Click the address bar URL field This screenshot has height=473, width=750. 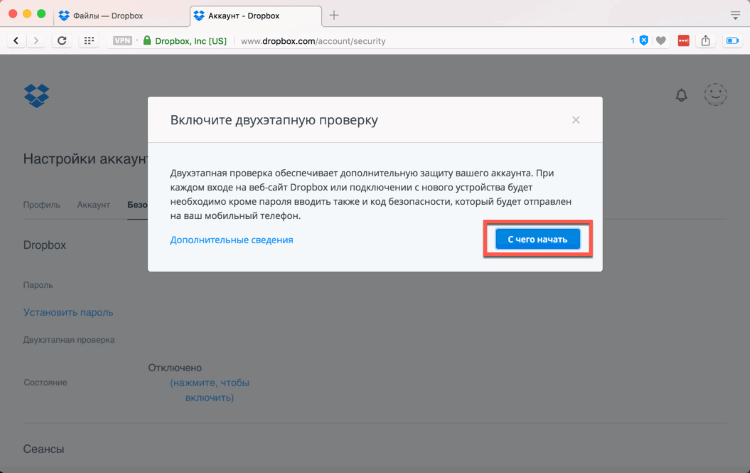[400, 41]
